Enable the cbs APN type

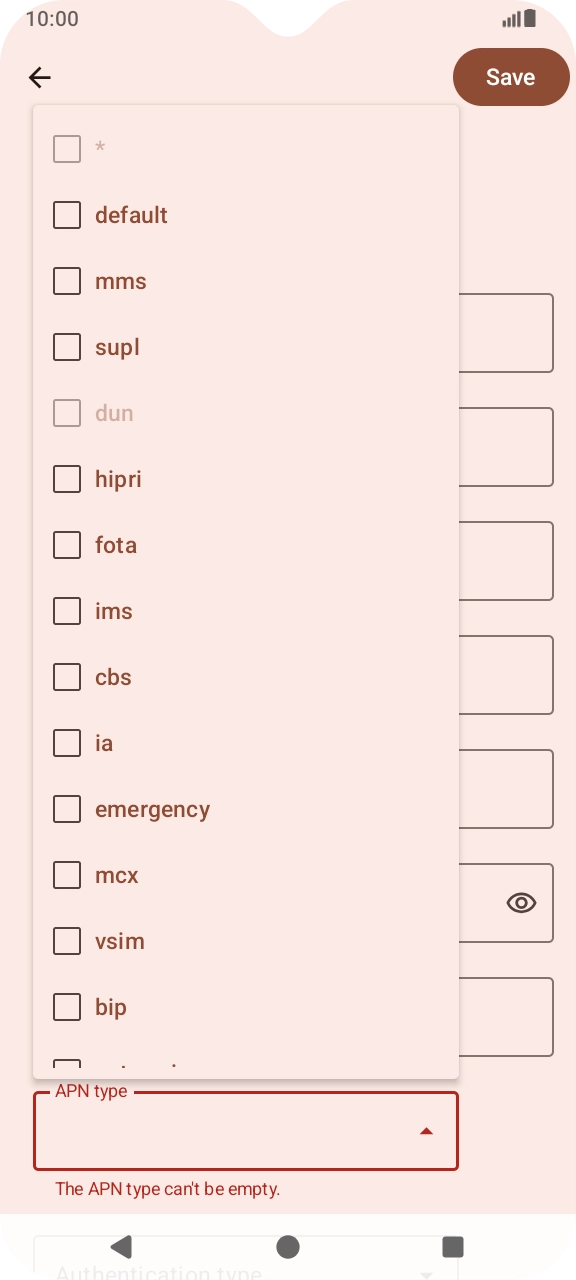tap(66, 677)
